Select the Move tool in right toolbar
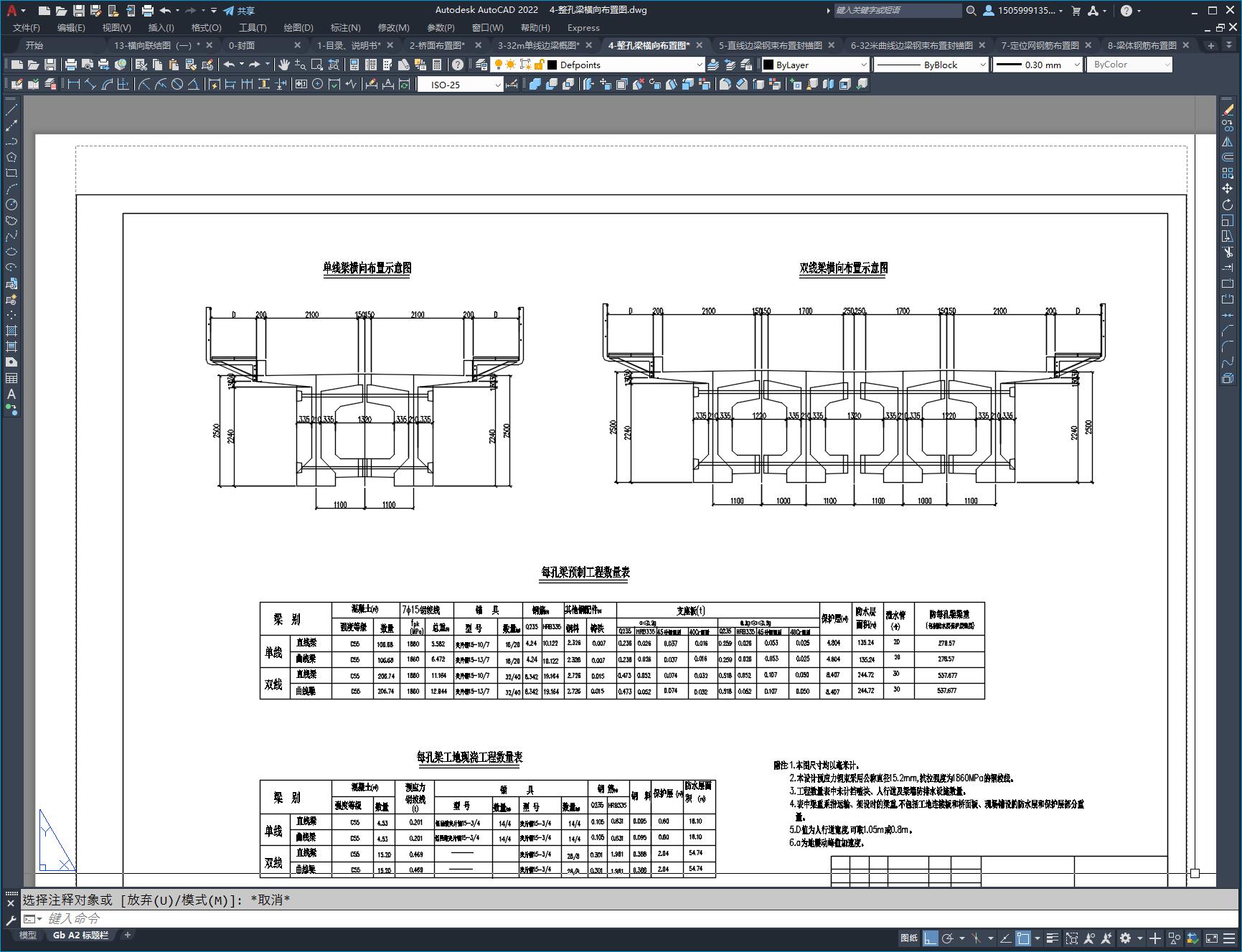This screenshot has width=1242, height=952. 1228,189
